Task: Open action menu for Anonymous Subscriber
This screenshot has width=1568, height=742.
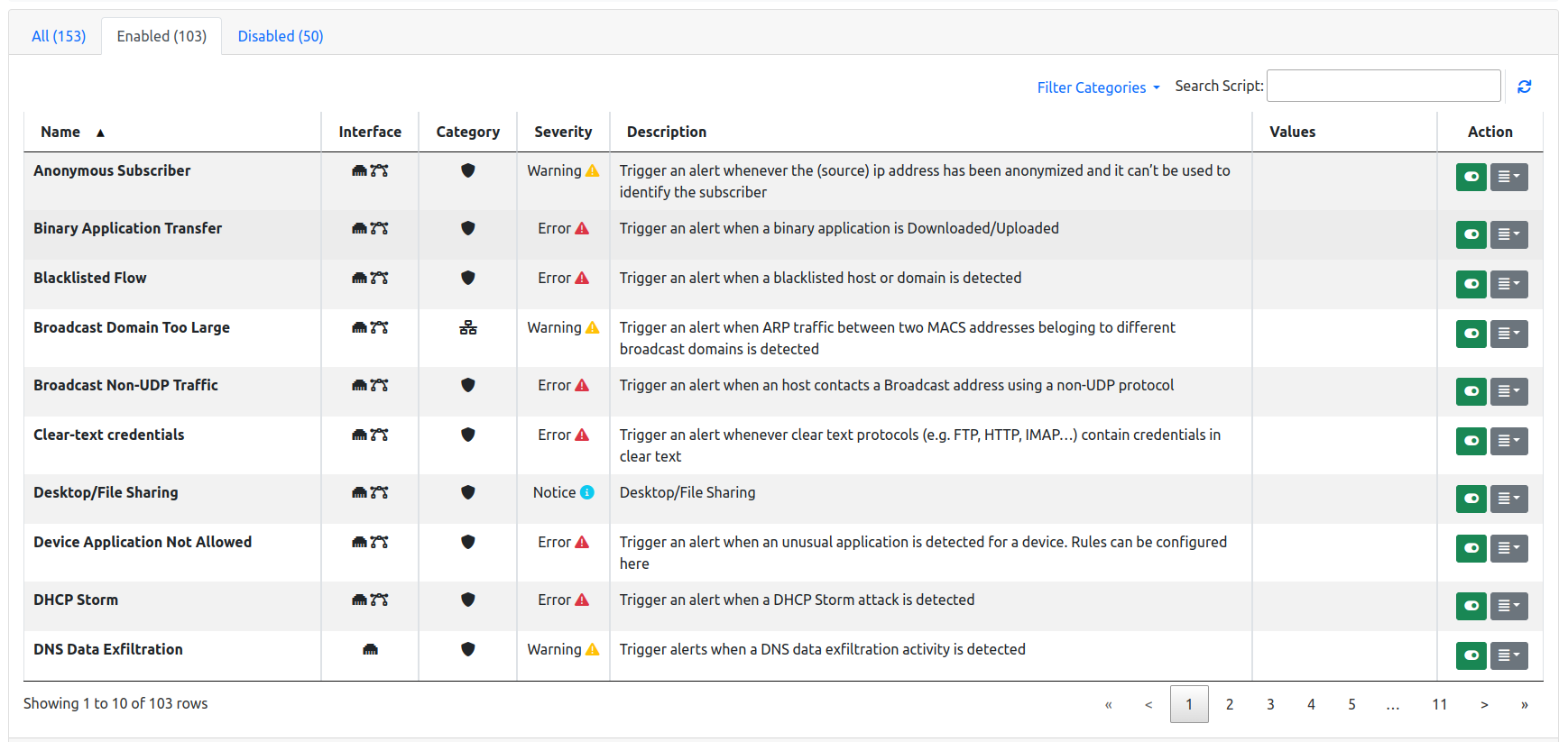Action: click(1508, 177)
